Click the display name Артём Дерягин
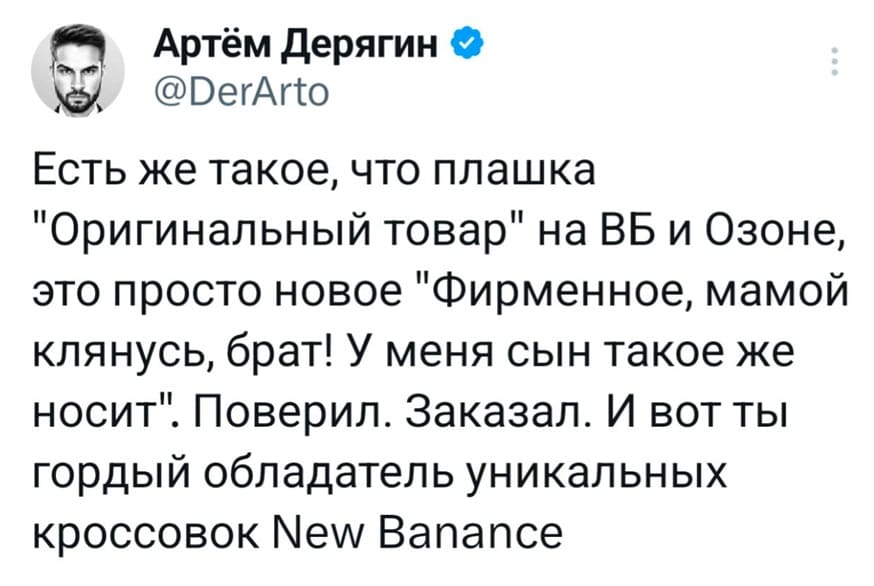874x586 pixels. [300, 43]
